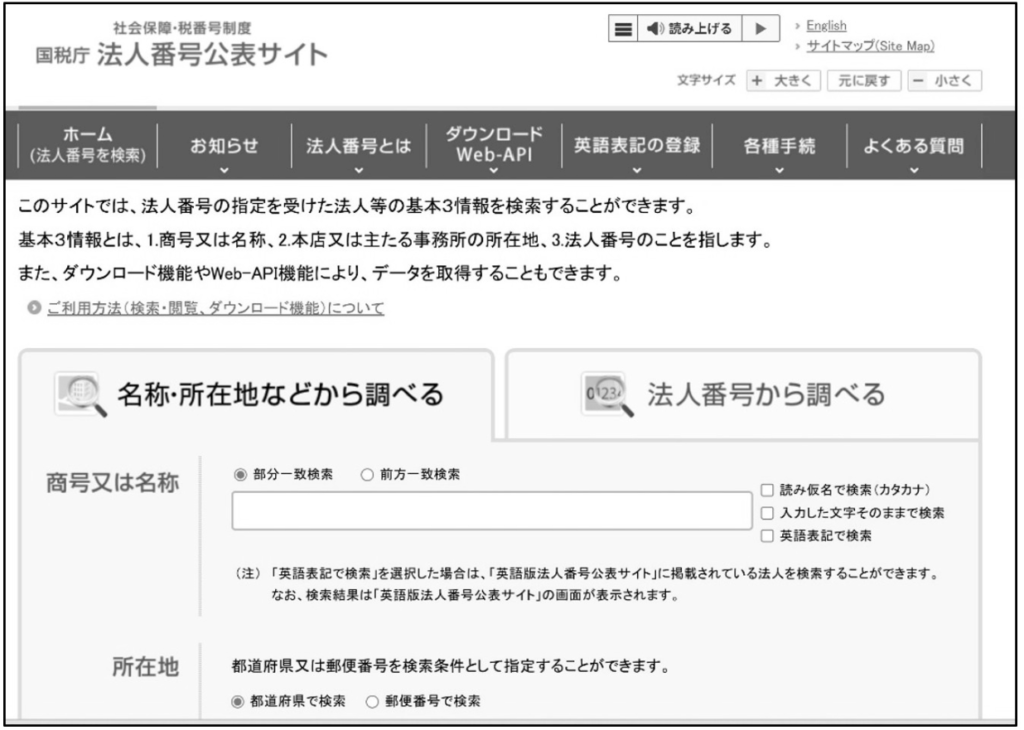
Task: Select the 前方一致検索 radio button
Action: click(366, 474)
